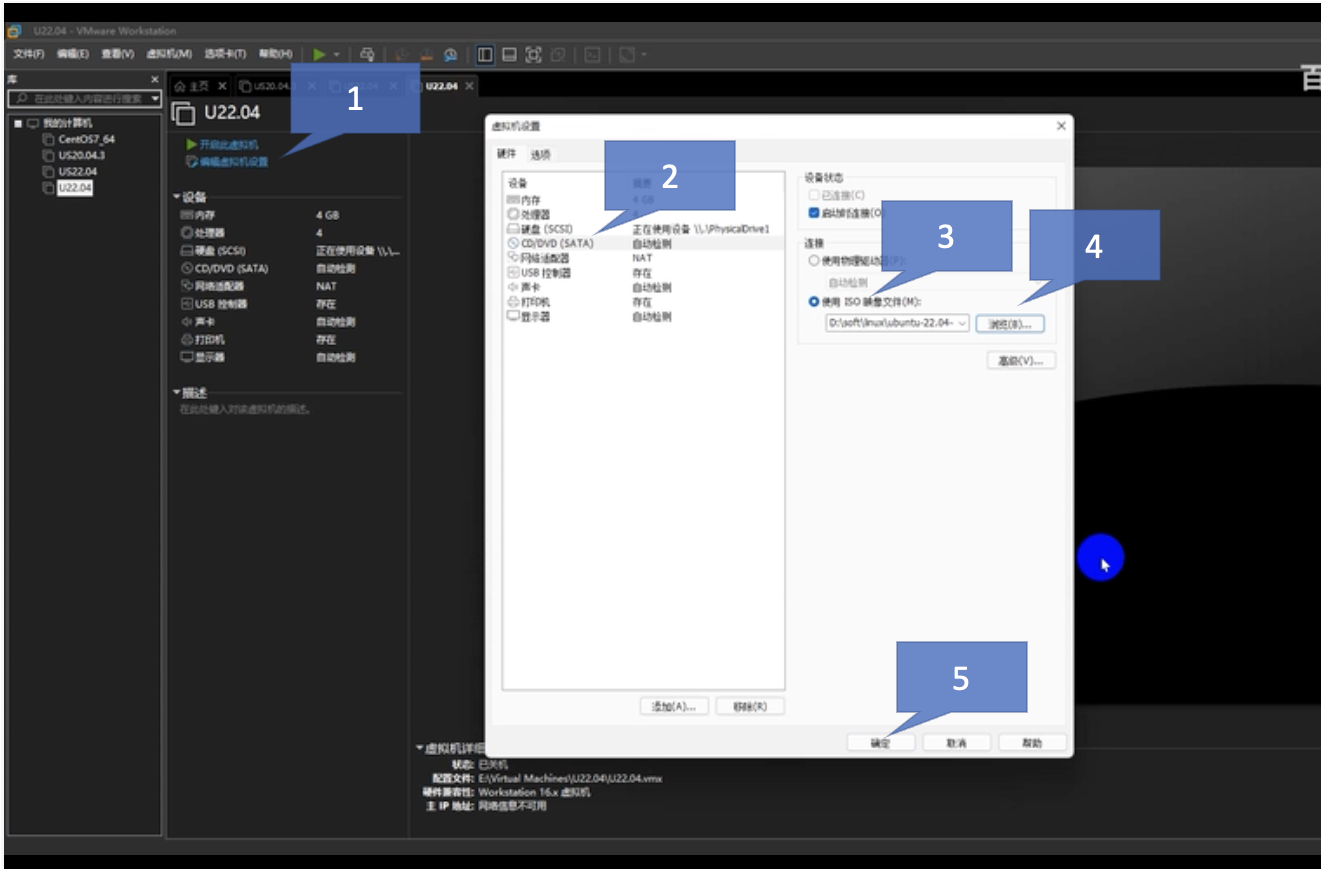Click the 硬盘 (SCSI) icon on summary page
This screenshot has width=1322, height=870.
coord(186,251)
